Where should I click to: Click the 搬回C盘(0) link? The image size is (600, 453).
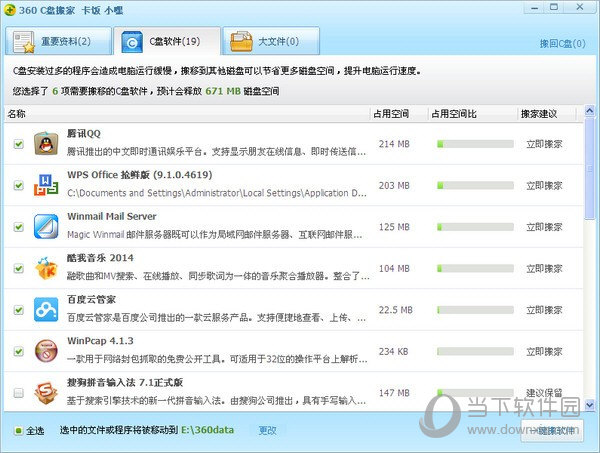click(x=564, y=44)
